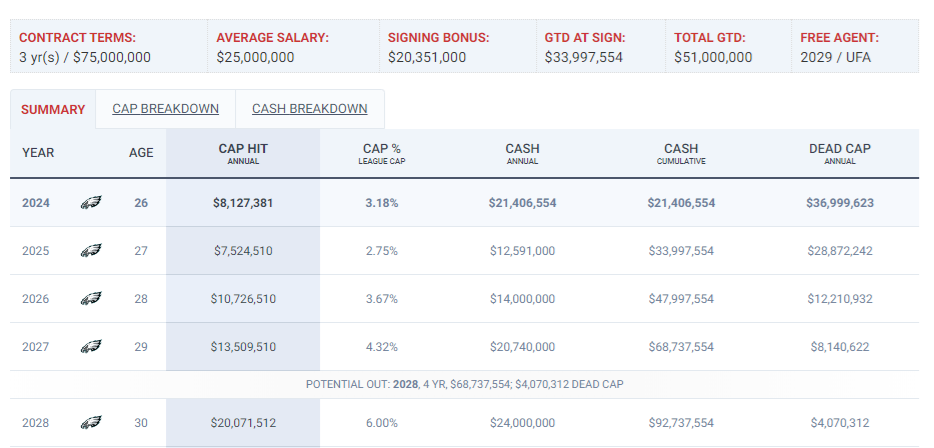This screenshot has height=448, width=934.
Task: Click the Signing Bonus summary box
Action: point(454,47)
